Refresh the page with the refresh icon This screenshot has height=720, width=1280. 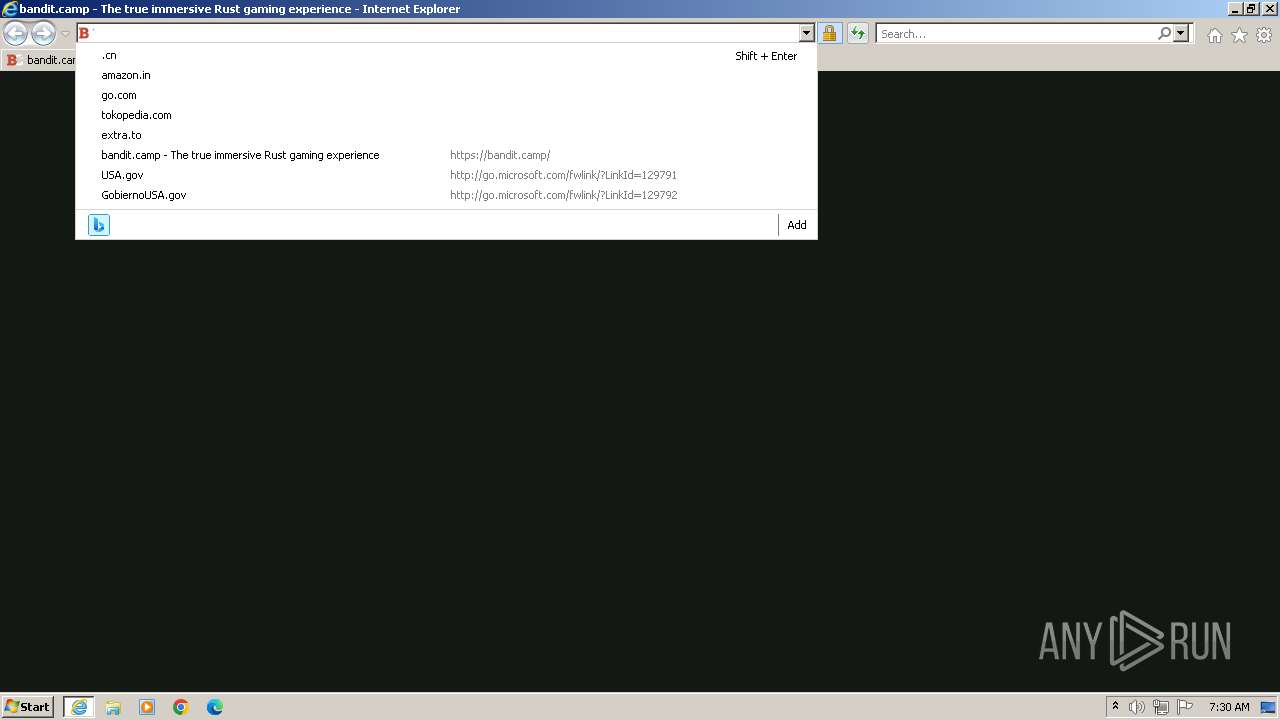[858, 34]
